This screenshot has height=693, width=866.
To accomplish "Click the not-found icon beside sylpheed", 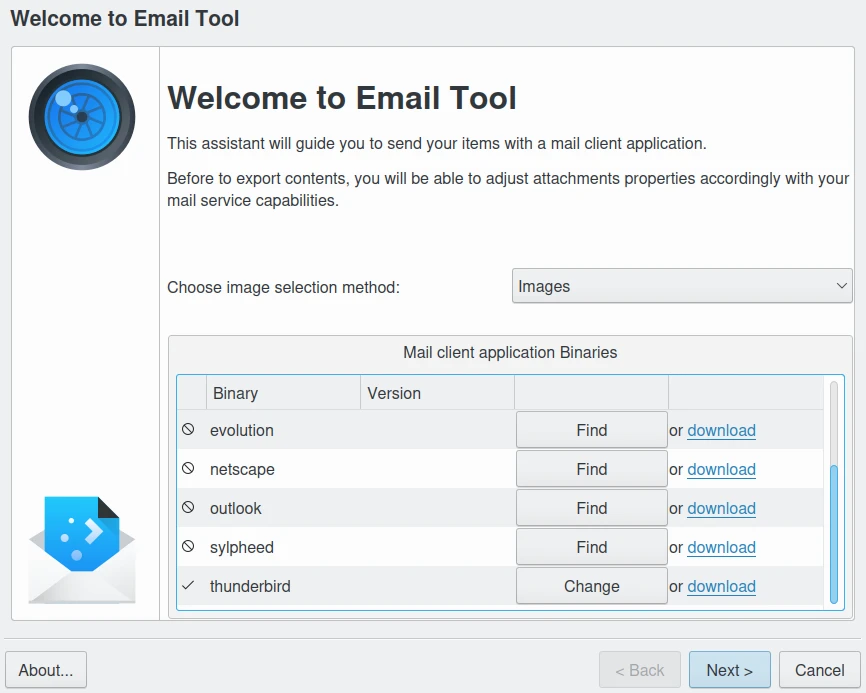I will click(188, 547).
